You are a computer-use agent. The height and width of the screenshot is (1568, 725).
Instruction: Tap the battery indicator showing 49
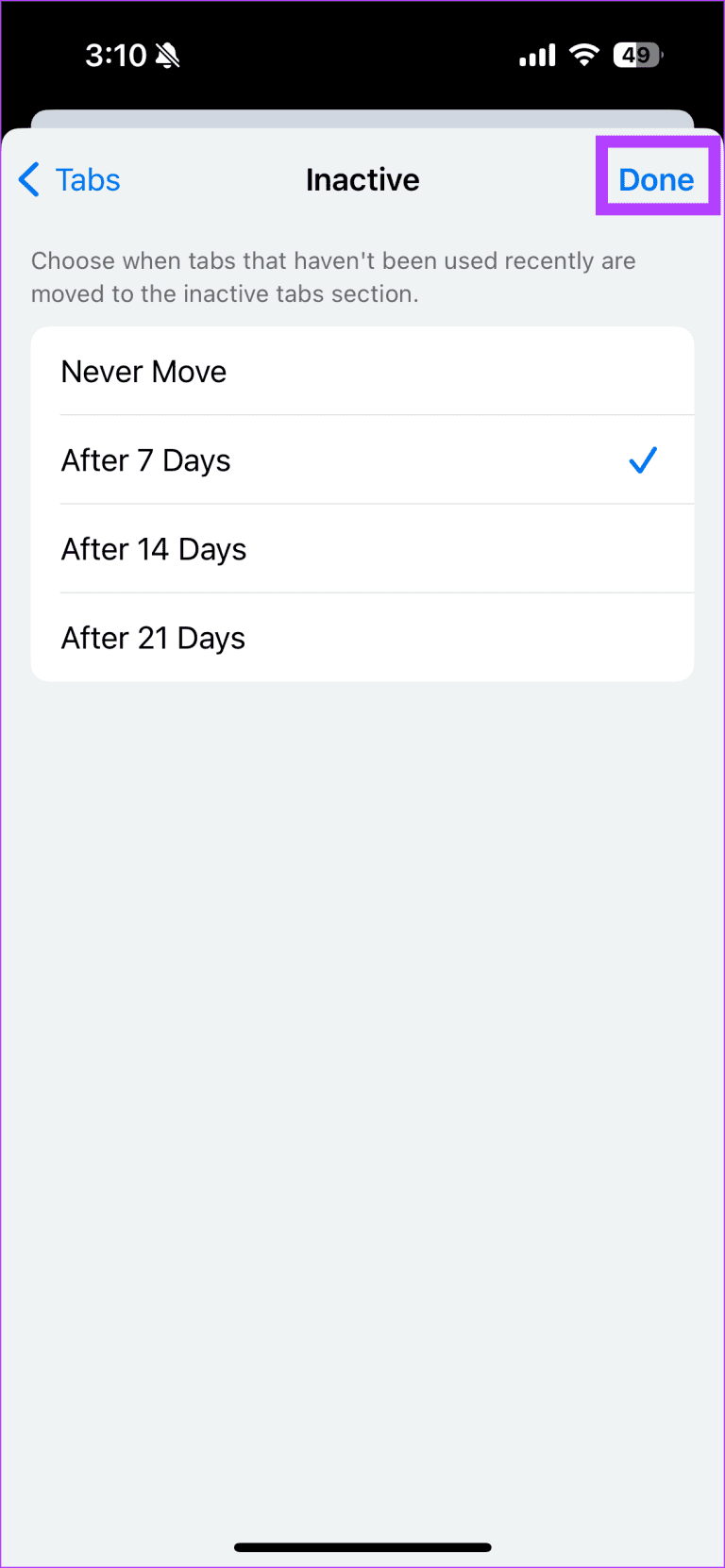pos(637,55)
